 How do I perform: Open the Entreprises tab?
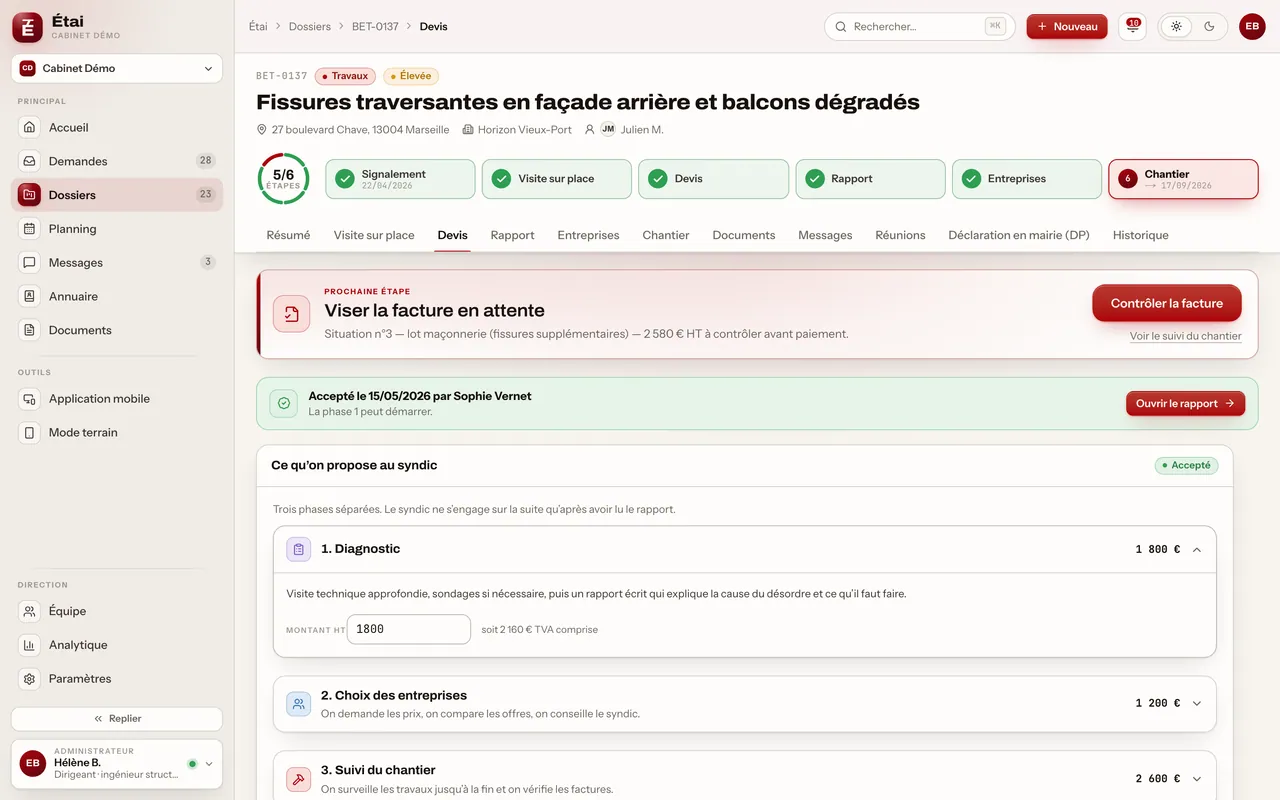coord(588,235)
